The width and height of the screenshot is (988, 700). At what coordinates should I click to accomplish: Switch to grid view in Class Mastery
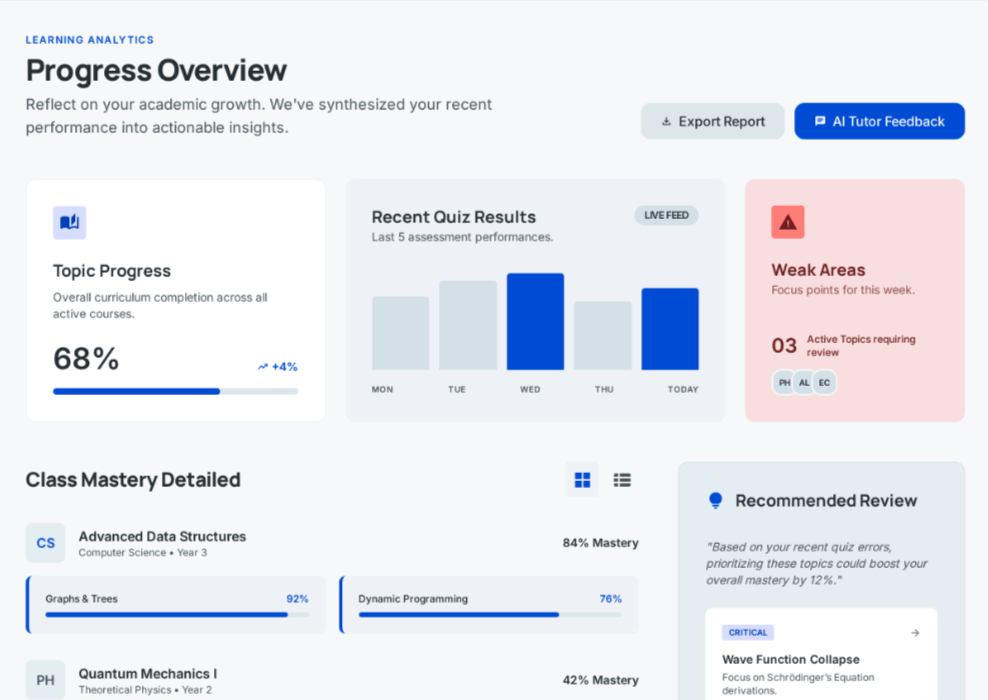[x=582, y=480]
